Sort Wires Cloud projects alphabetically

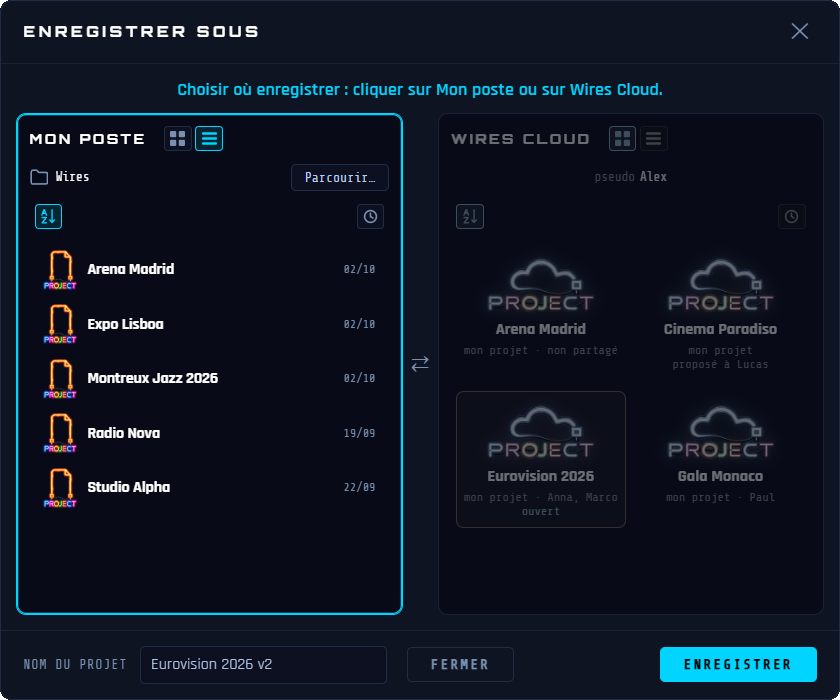[470, 216]
